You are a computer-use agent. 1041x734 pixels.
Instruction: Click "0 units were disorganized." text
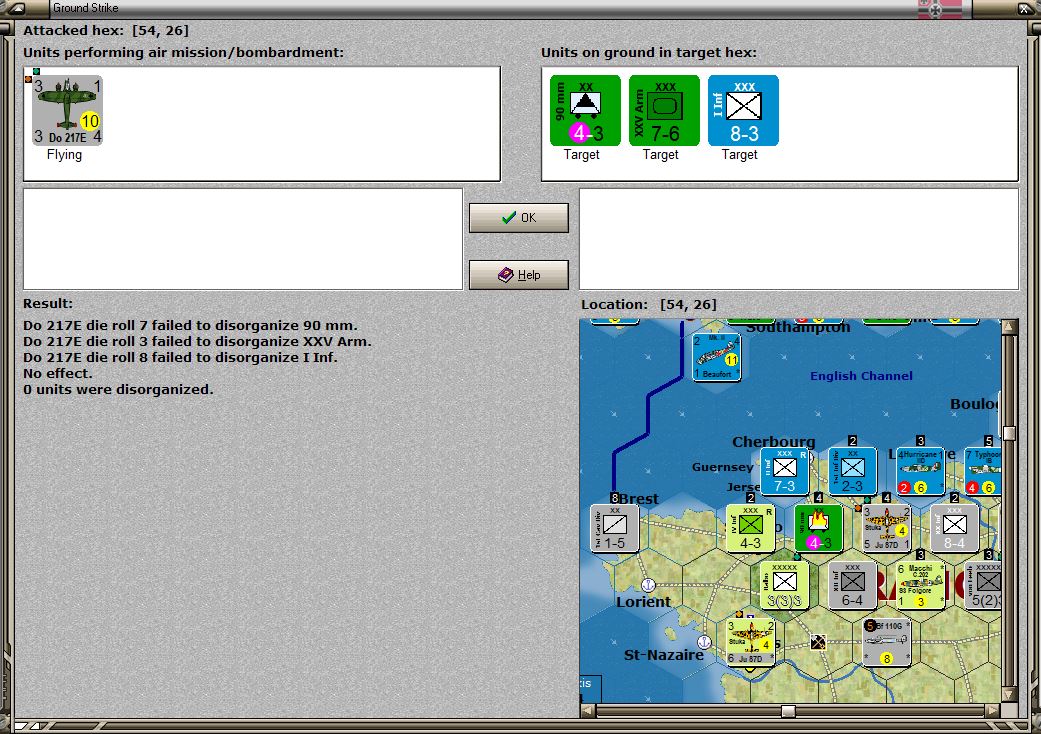[x=118, y=390]
